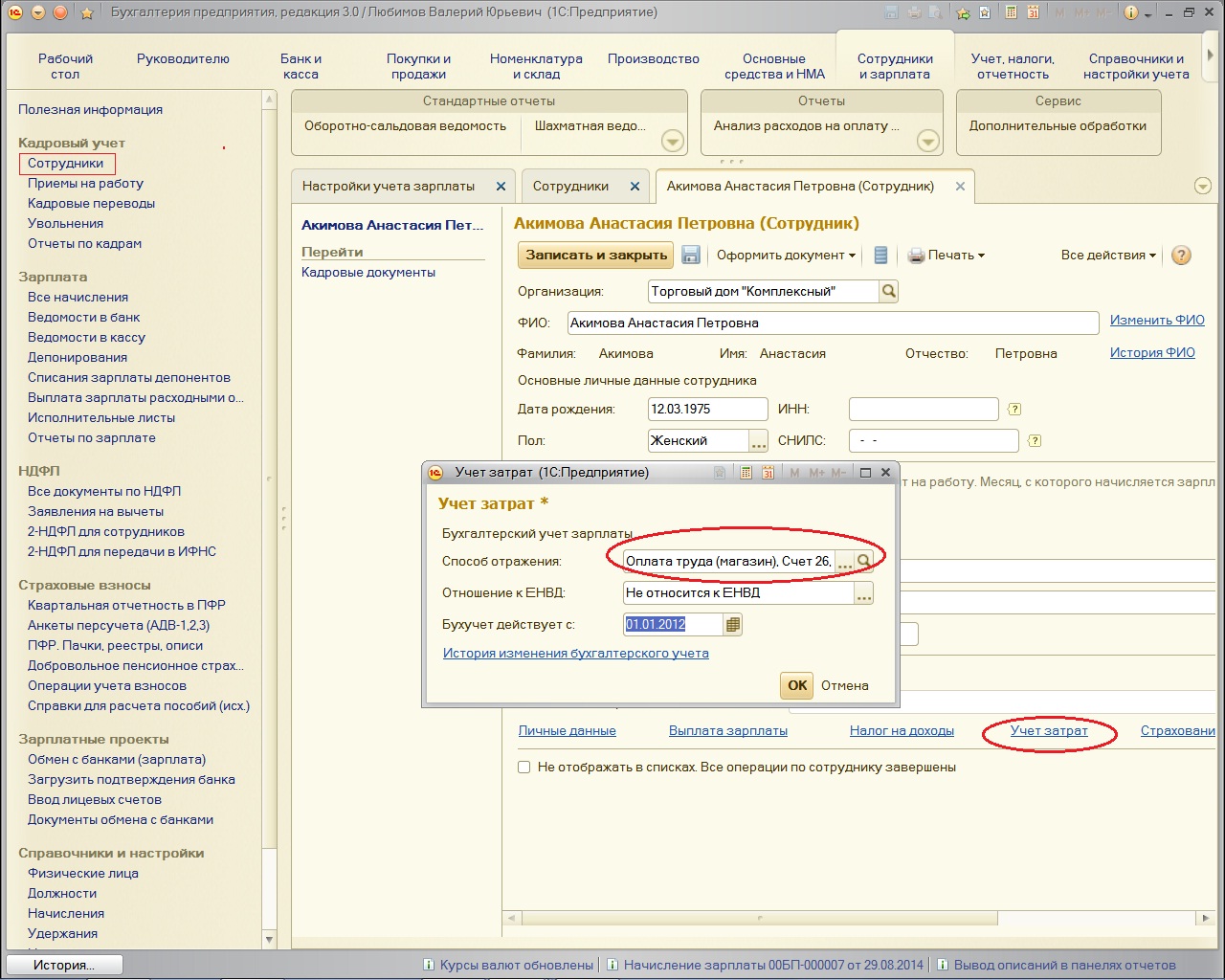Open calendar picker next to 01.01.2012 date
Screen dimensions: 1225x980
[x=733, y=625]
